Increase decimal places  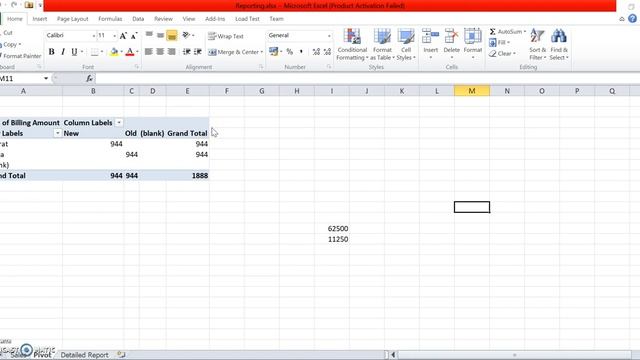click(x=316, y=52)
